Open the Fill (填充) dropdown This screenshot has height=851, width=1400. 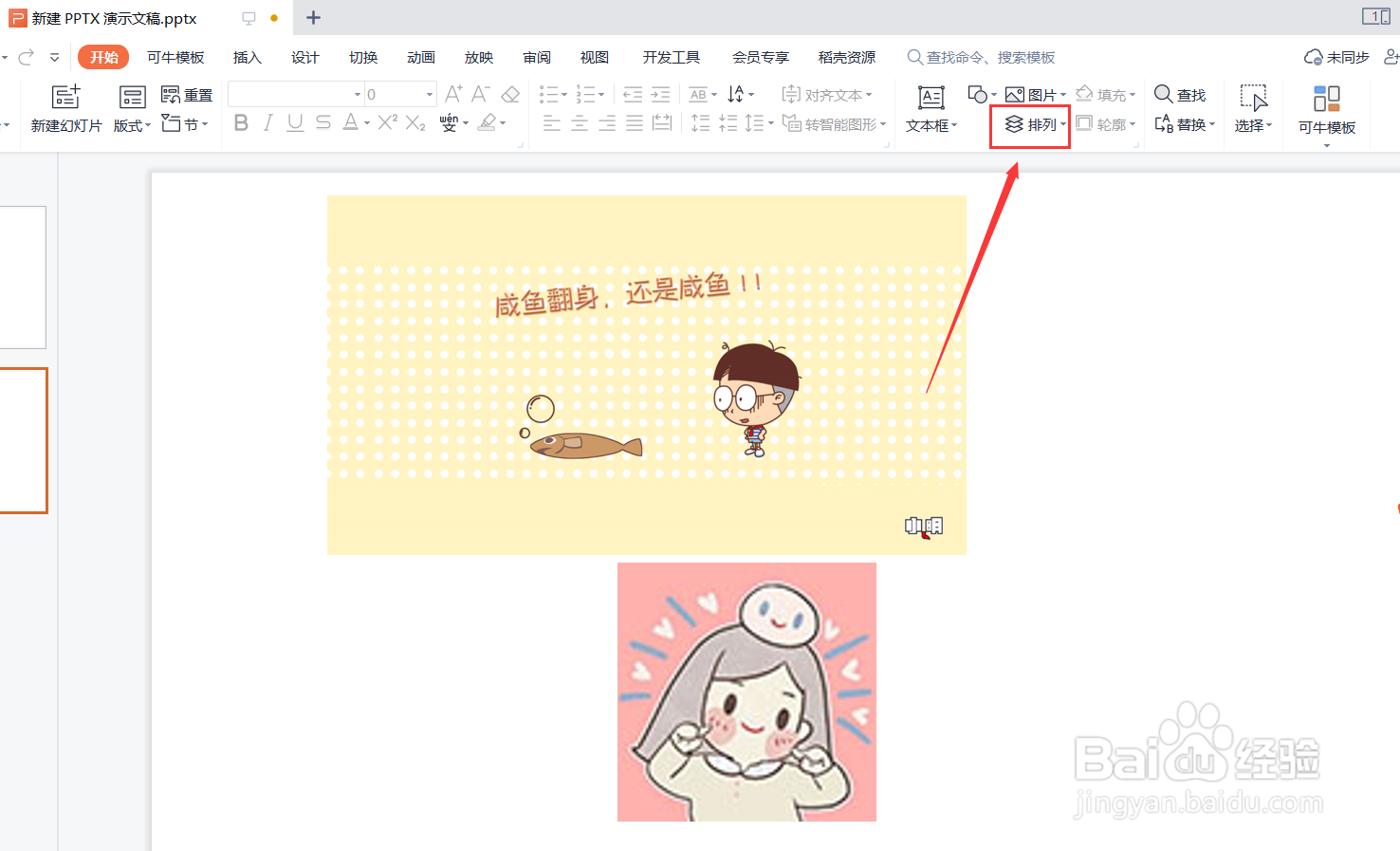1106,95
